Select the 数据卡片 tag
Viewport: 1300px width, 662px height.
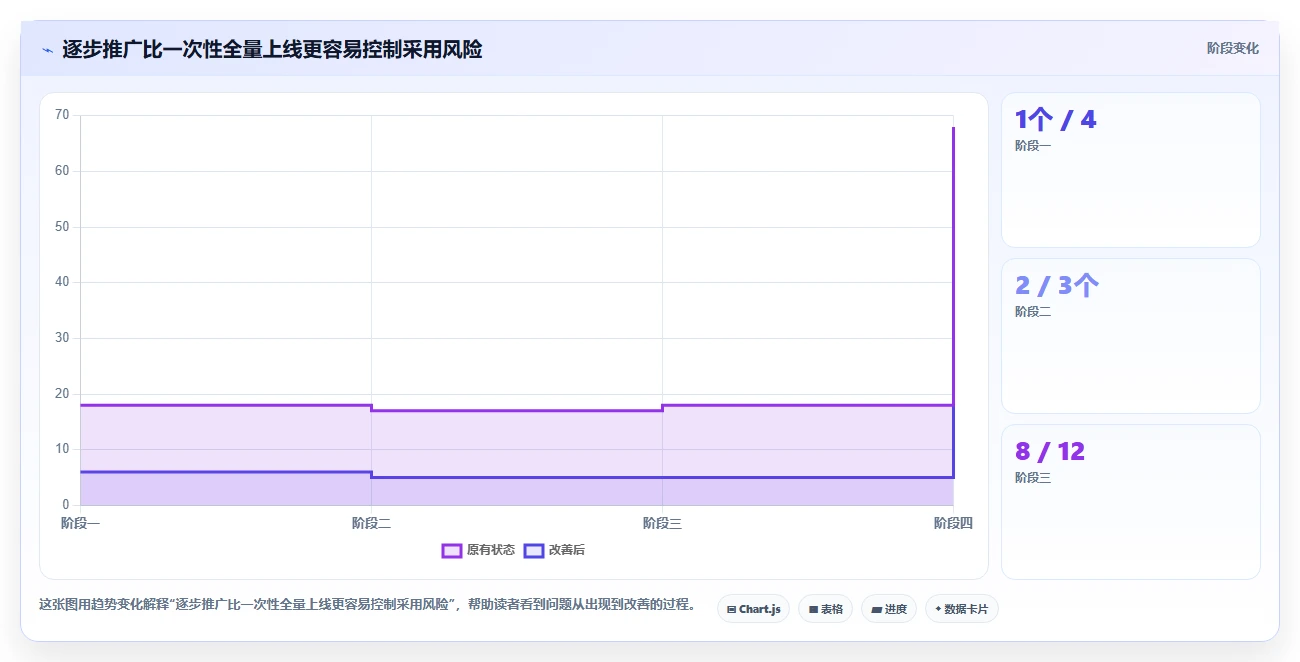(961, 608)
